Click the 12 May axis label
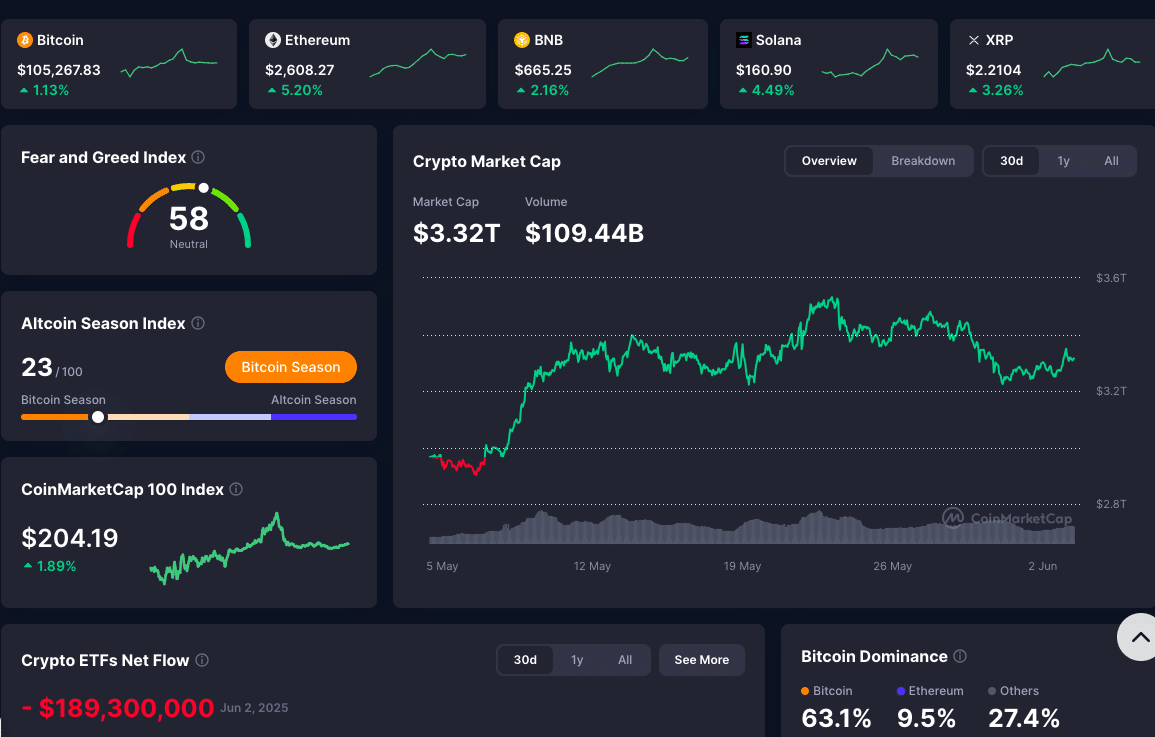This screenshot has width=1155, height=737. click(592, 565)
